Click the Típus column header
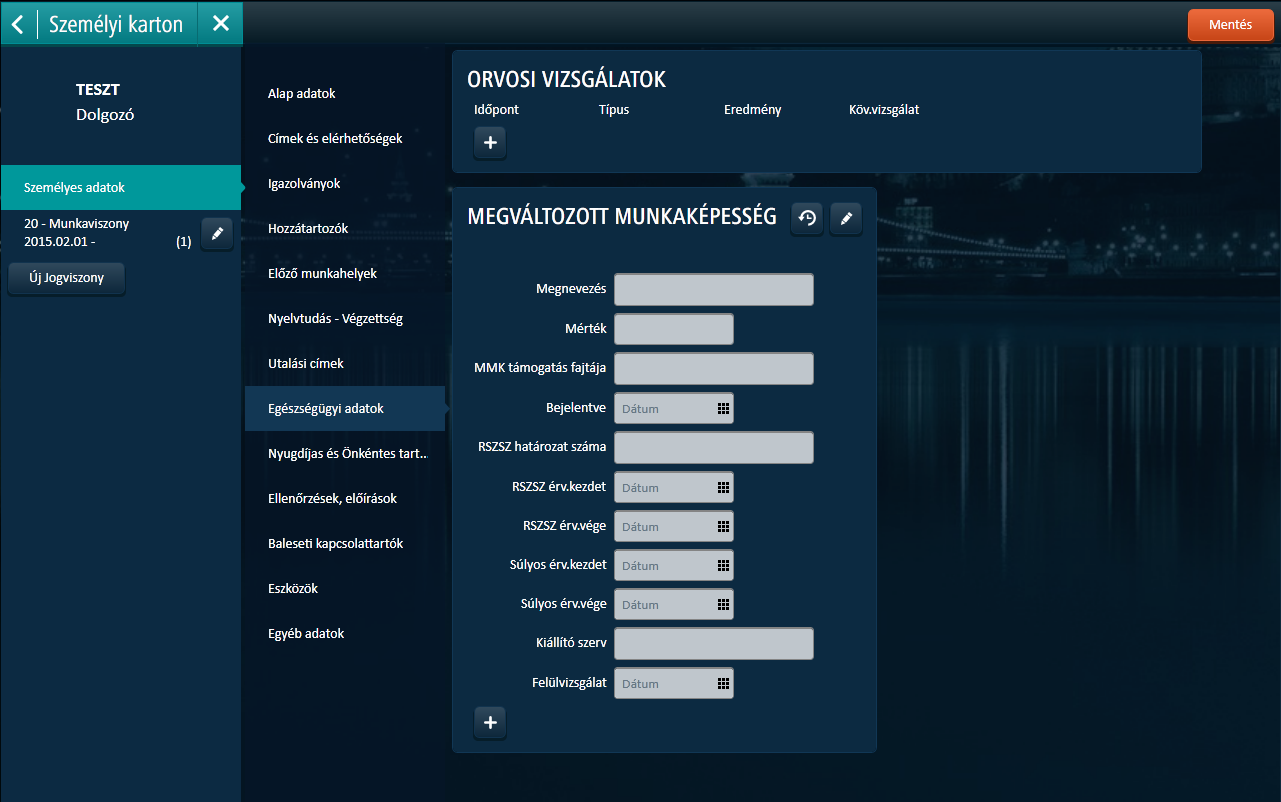The width and height of the screenshot is (1281, 802). coord(614,110)
